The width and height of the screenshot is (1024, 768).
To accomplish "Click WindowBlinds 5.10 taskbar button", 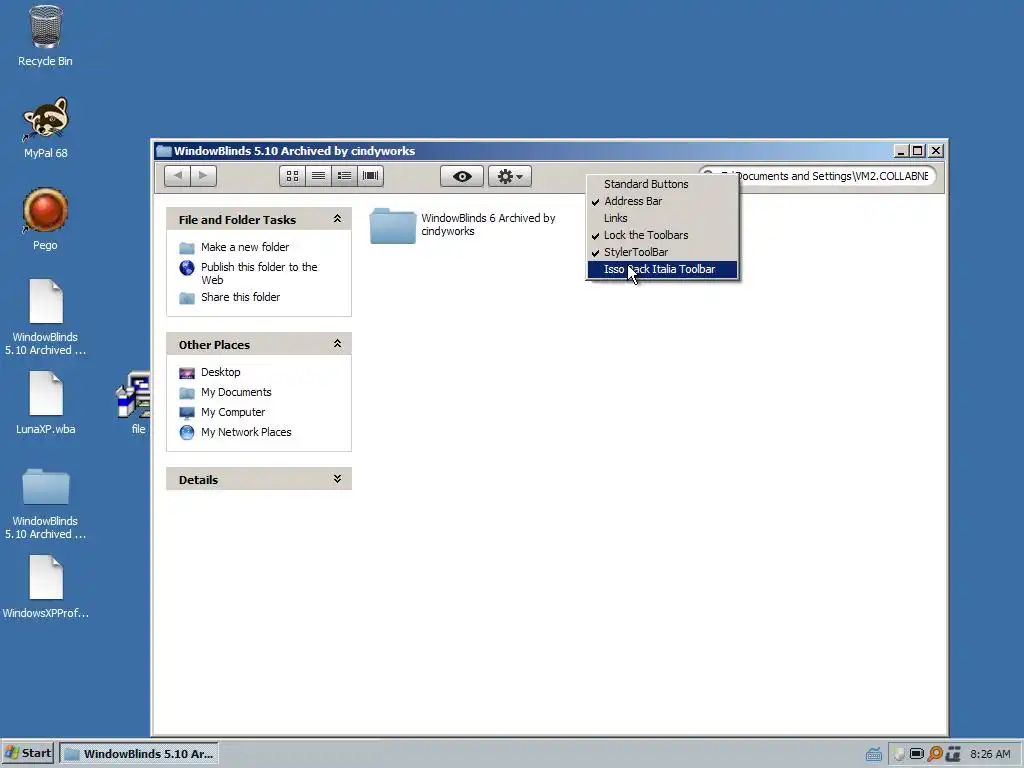I will (x=139, y=754).
